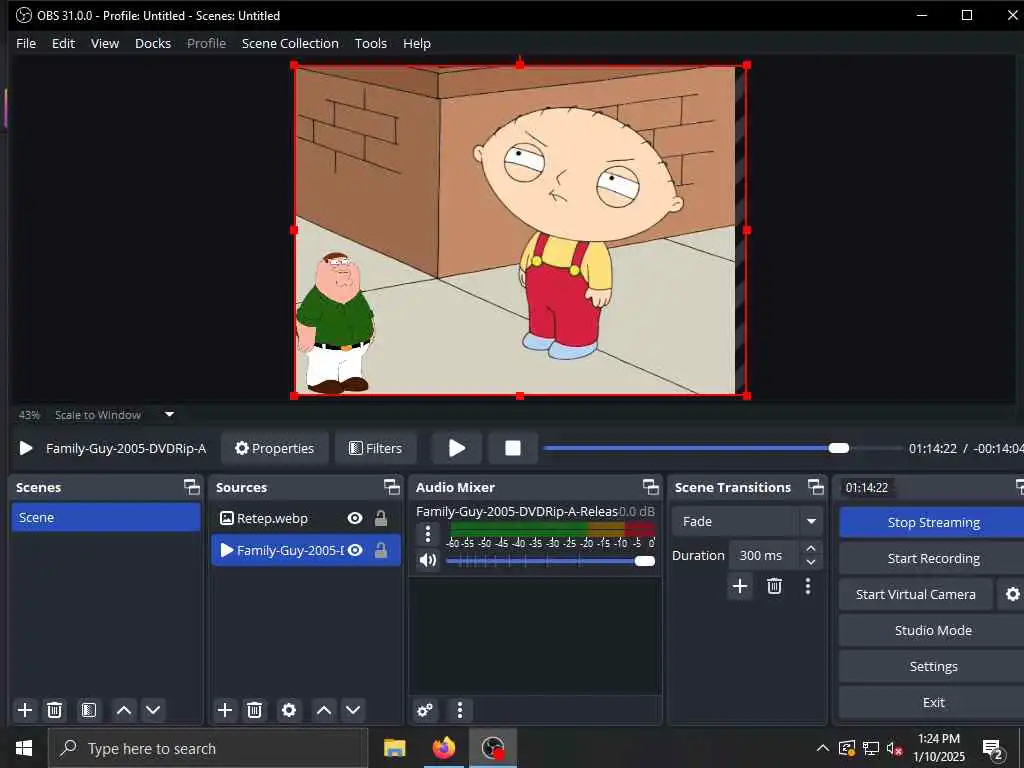
Task: Open OBS Settings
Action: click(933, 666)
